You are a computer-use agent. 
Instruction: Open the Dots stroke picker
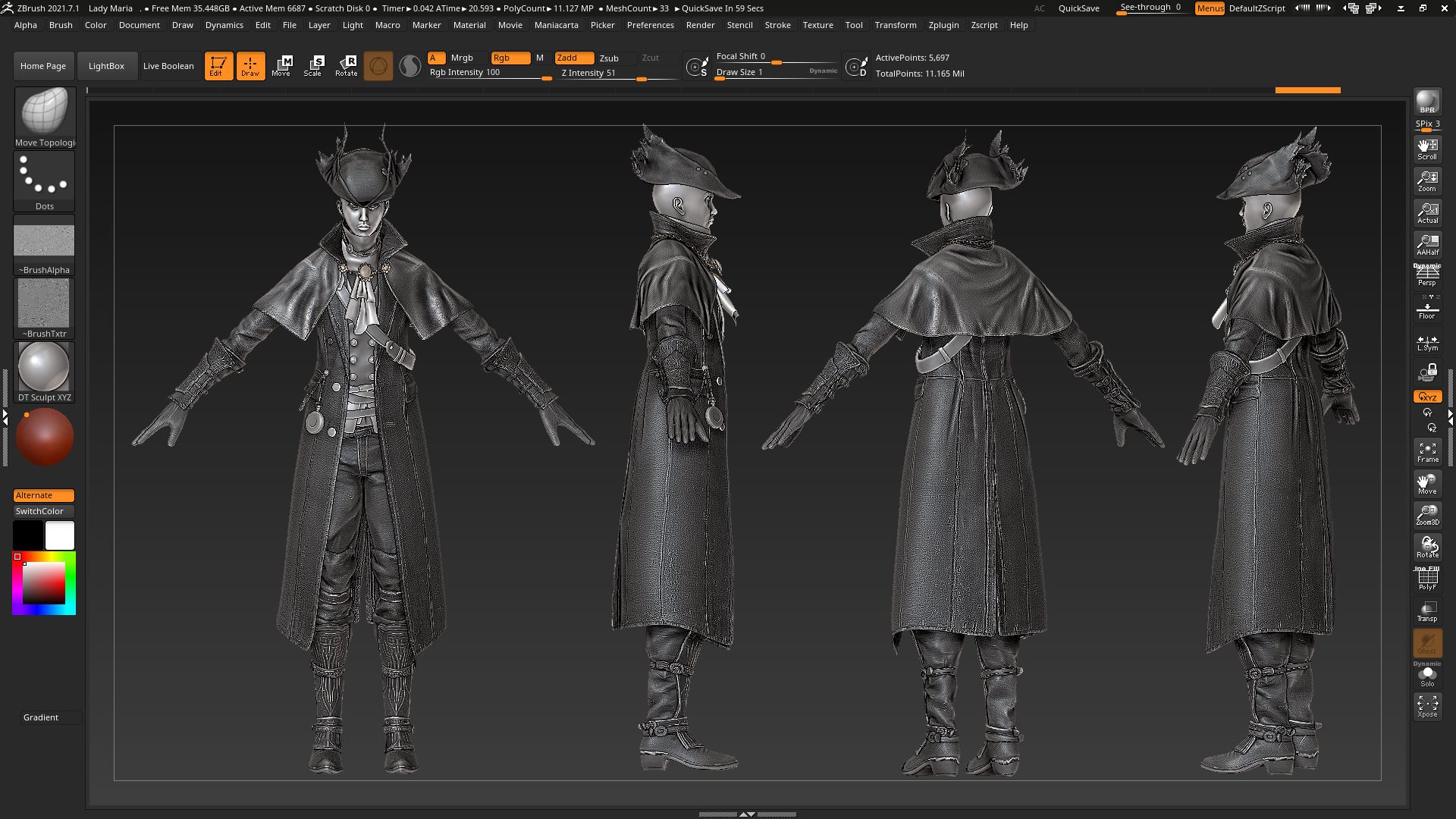coord(45,181)
